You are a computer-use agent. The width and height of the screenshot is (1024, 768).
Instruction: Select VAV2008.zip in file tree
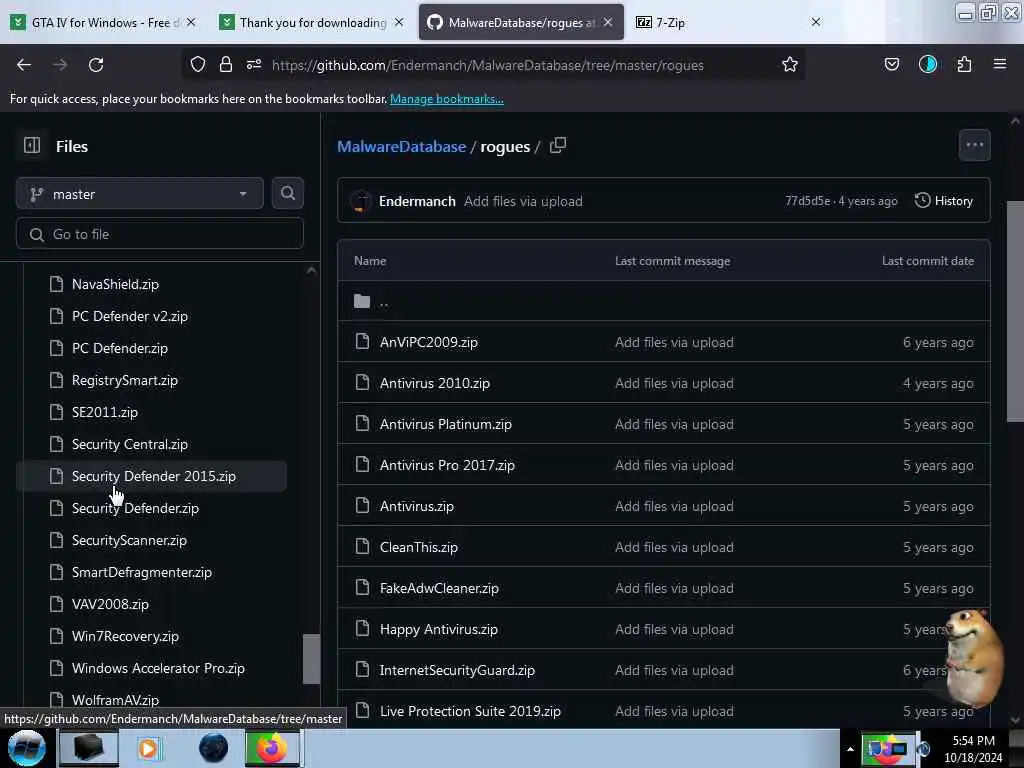[x=110, y=604]
